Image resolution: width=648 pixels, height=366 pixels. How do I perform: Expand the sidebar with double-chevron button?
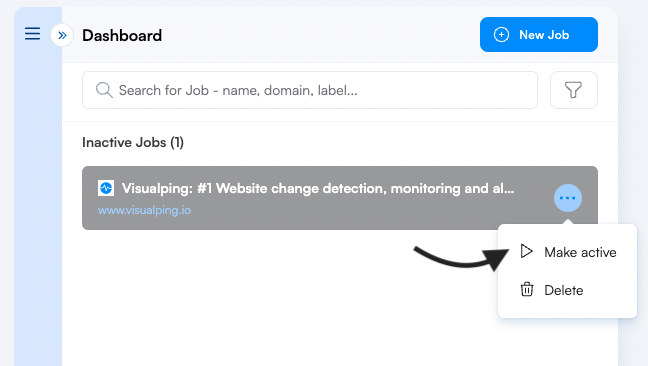point(62,35)
